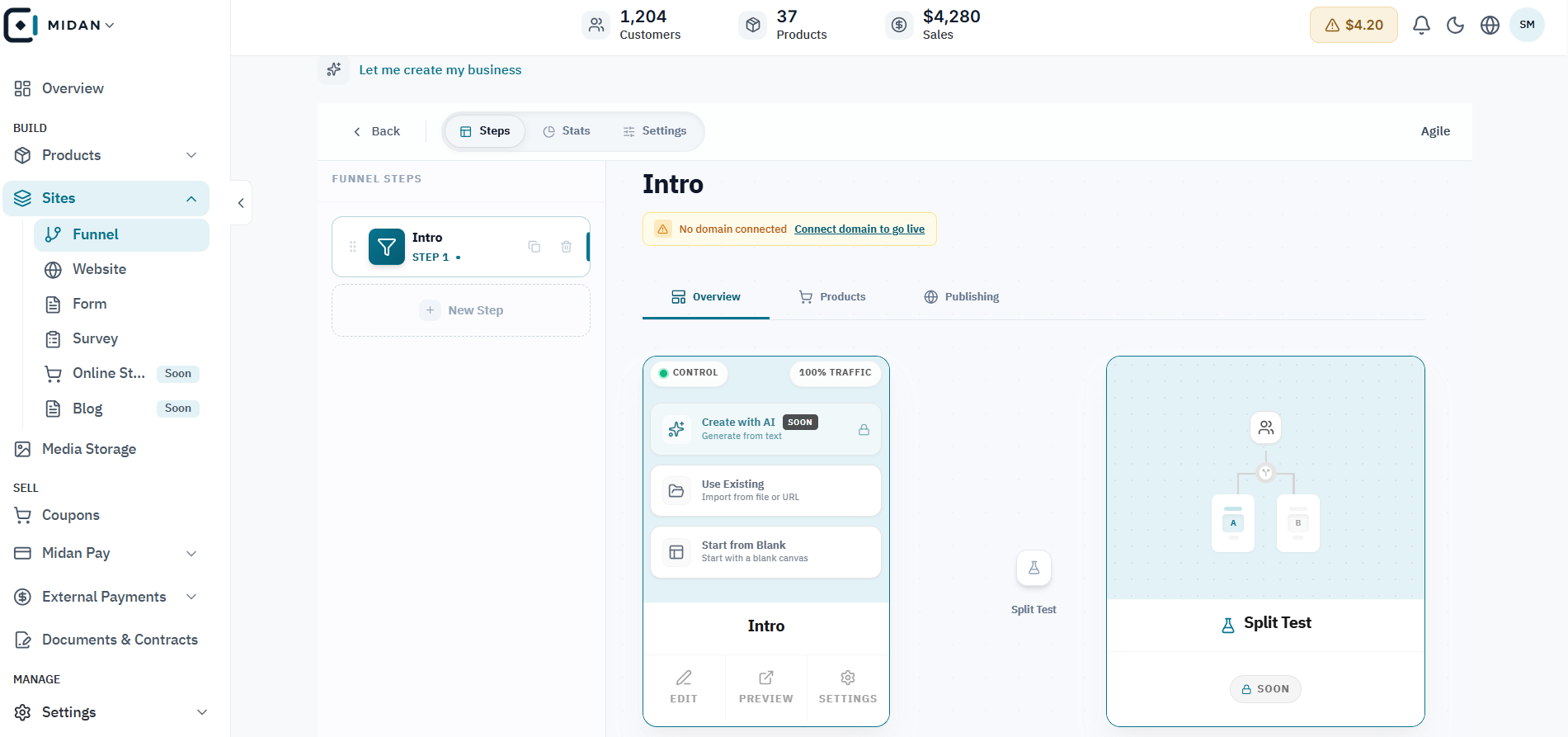This screenshot has width=1568, height=737.
Task: Open Settings on the Intro card
Action: (x=848, y=687)
